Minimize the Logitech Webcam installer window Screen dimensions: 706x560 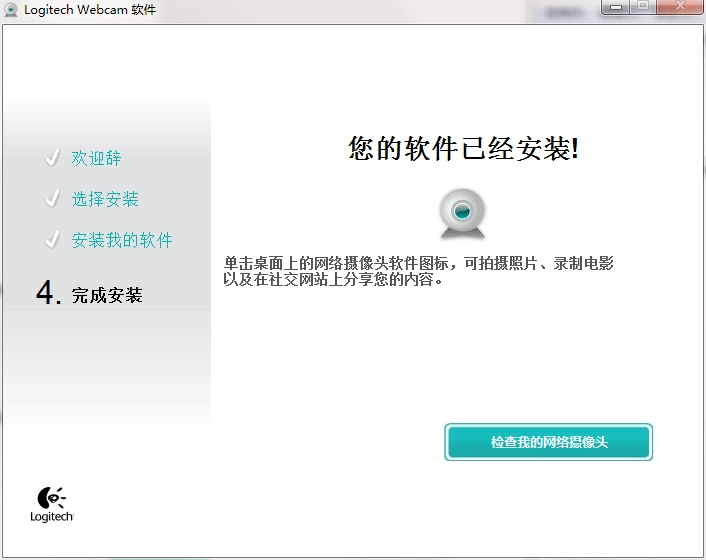[x=615, y=7]
